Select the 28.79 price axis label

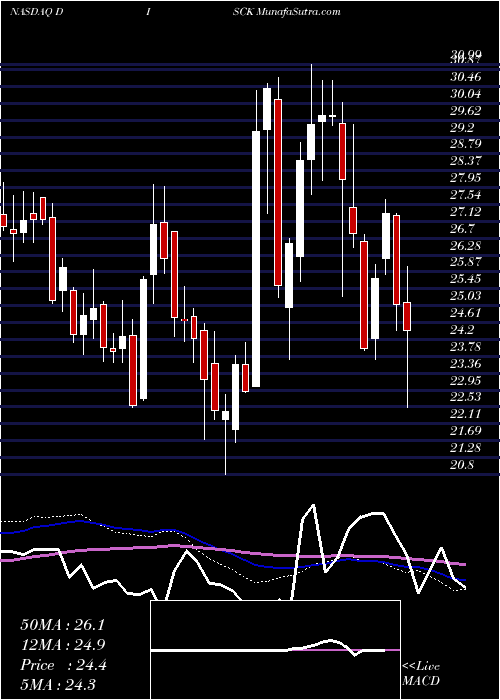click(x=466, y=144)
